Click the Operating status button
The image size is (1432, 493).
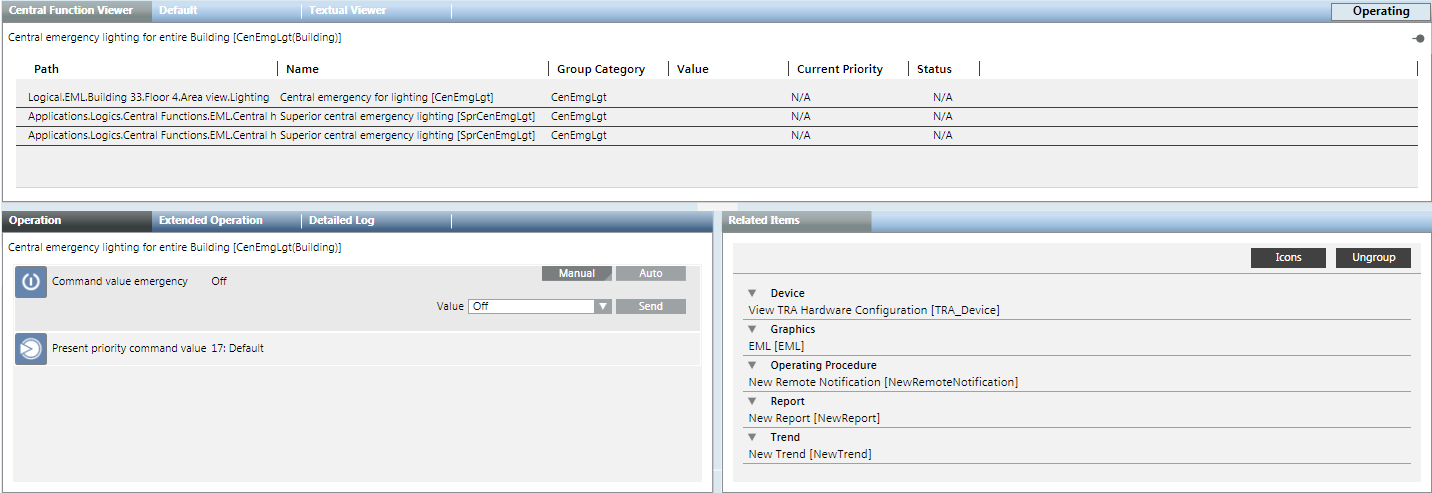(1380, 12)
